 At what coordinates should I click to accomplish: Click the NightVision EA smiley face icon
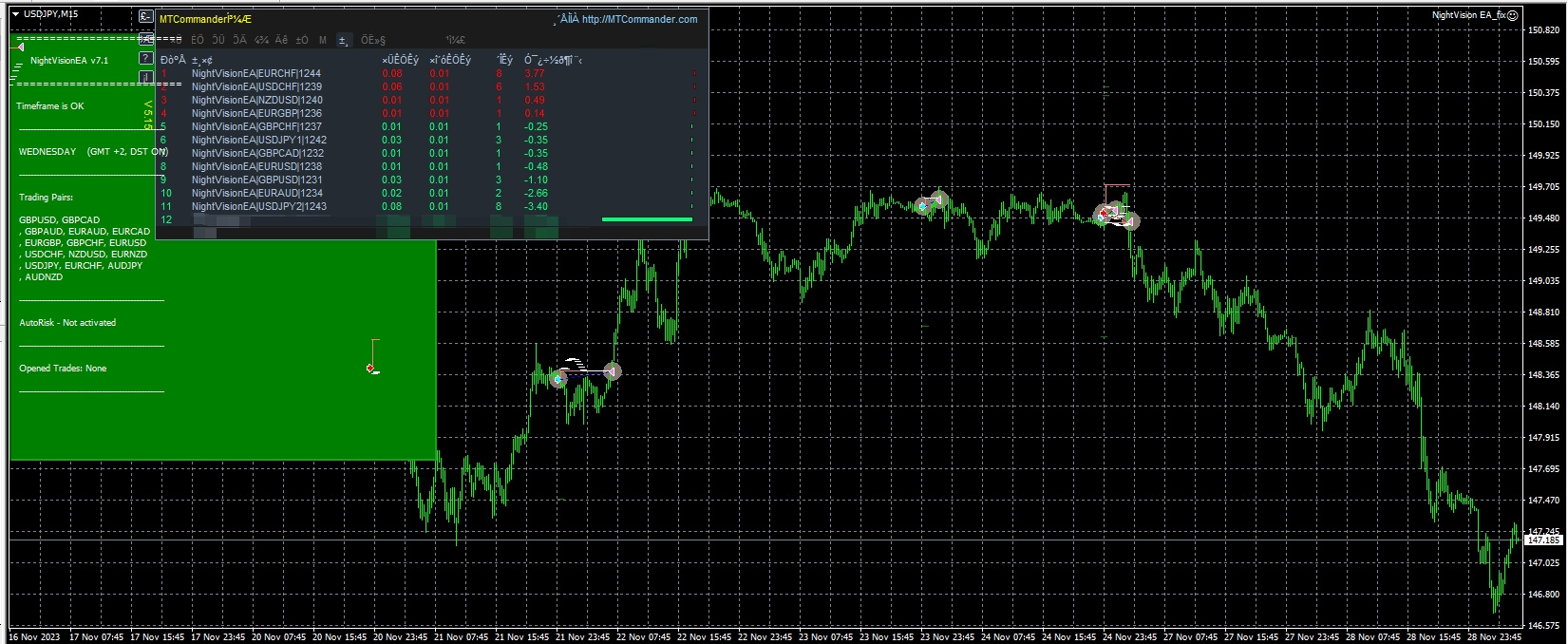[x=1513, y=15]
